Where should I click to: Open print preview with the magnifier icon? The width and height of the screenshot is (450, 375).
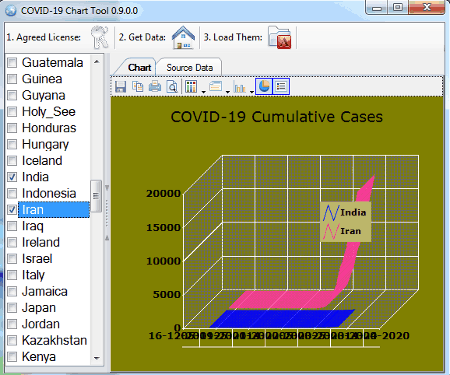pyautogui.click(x=172, y=87)
